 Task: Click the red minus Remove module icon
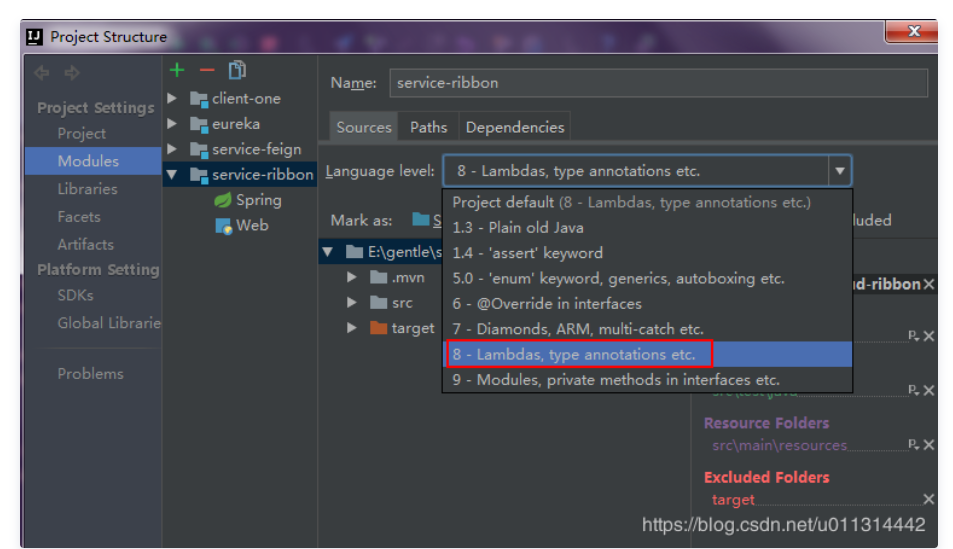(207, 70)
